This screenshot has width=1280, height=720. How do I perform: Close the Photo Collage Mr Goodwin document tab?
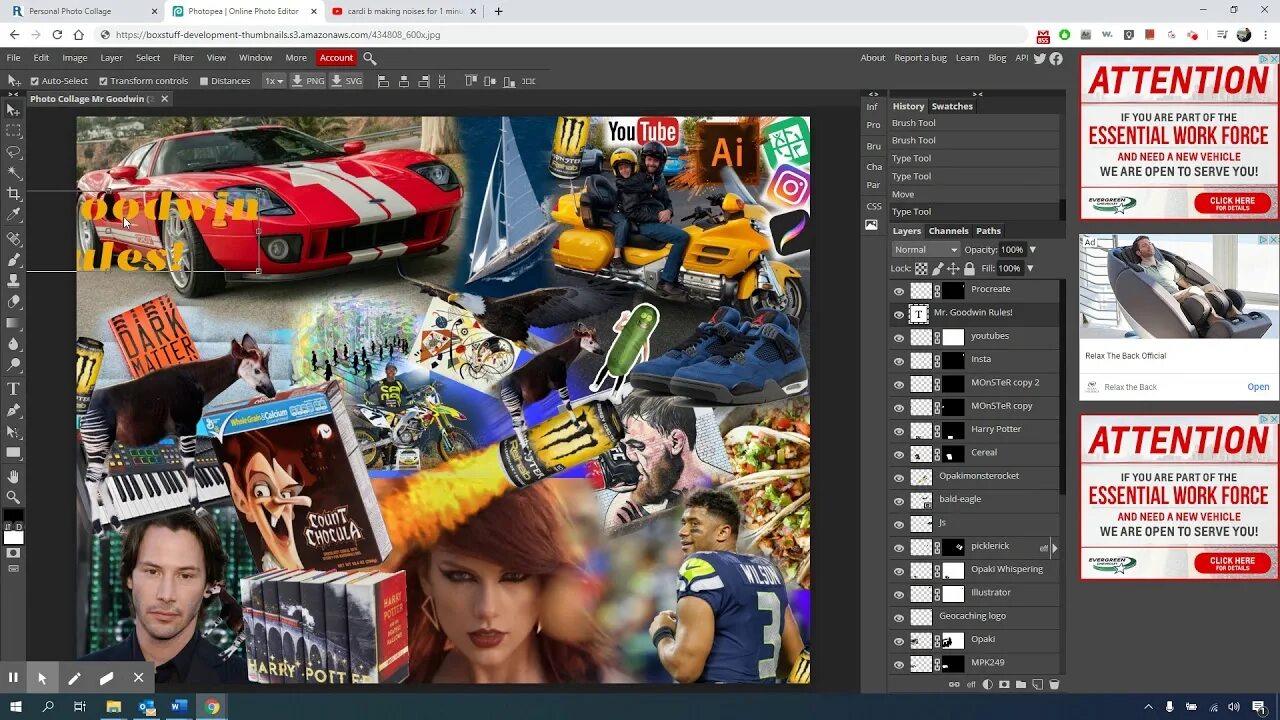click(165, 99)
